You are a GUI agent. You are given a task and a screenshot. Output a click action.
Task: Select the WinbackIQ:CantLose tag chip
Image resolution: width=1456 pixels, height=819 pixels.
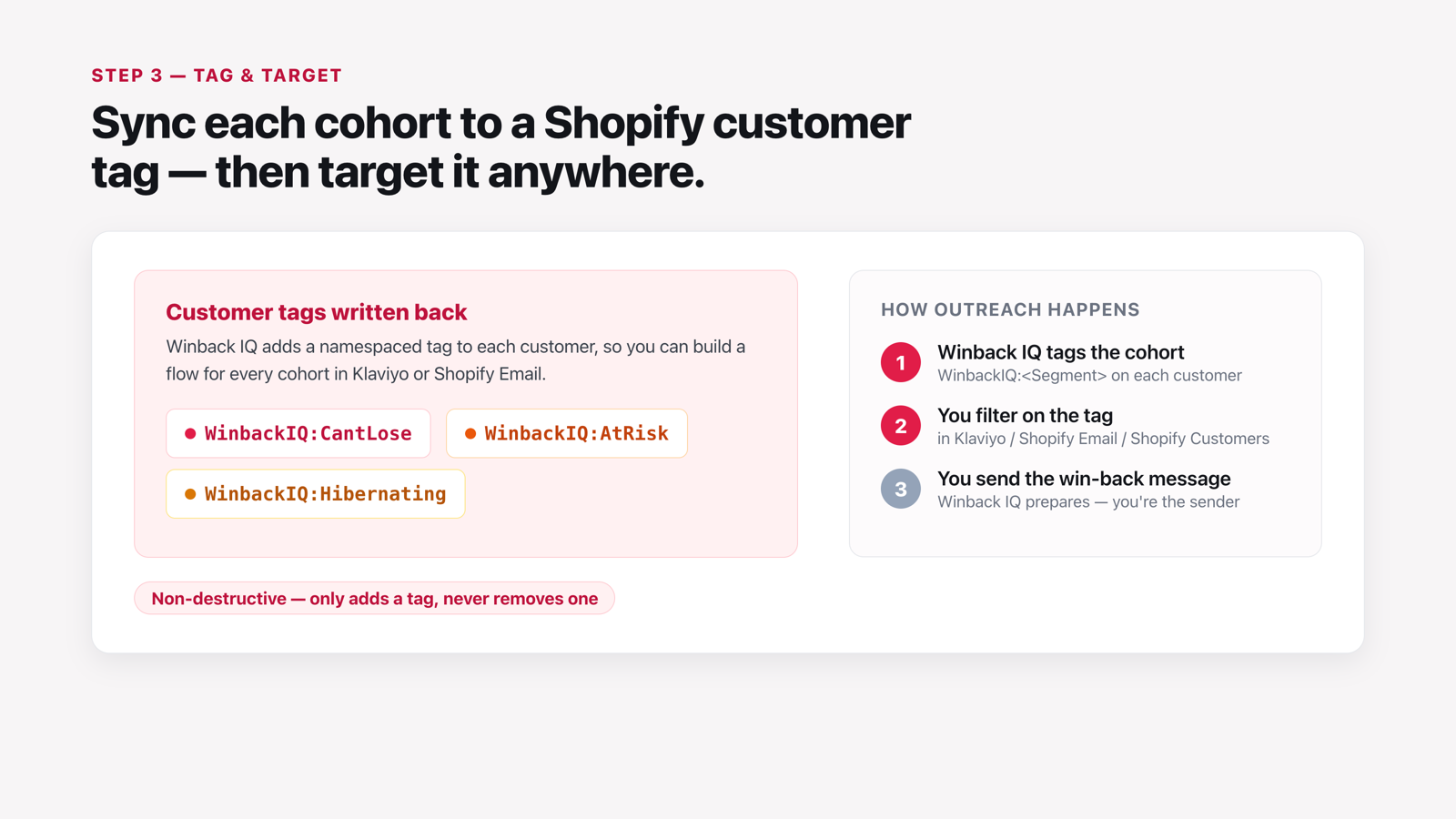(298, 433)
